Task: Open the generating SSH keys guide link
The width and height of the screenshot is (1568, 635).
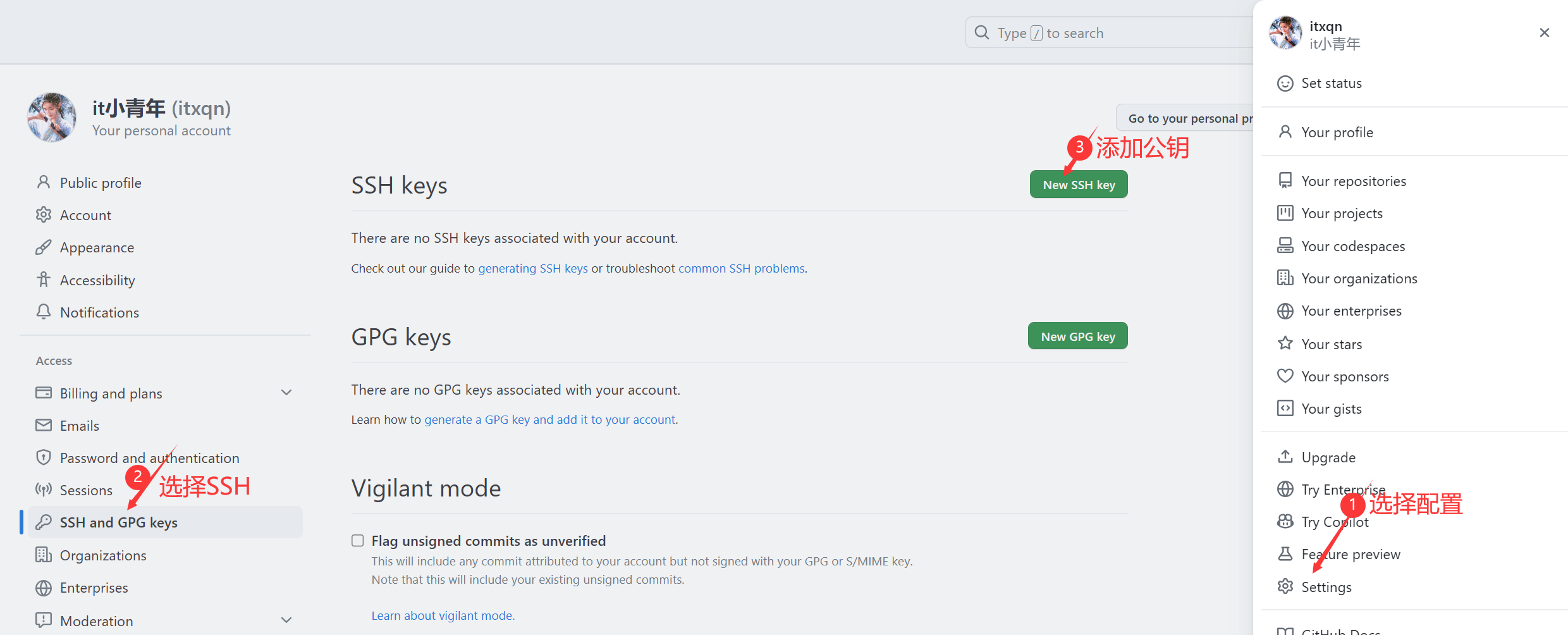Action: point(533,268)
